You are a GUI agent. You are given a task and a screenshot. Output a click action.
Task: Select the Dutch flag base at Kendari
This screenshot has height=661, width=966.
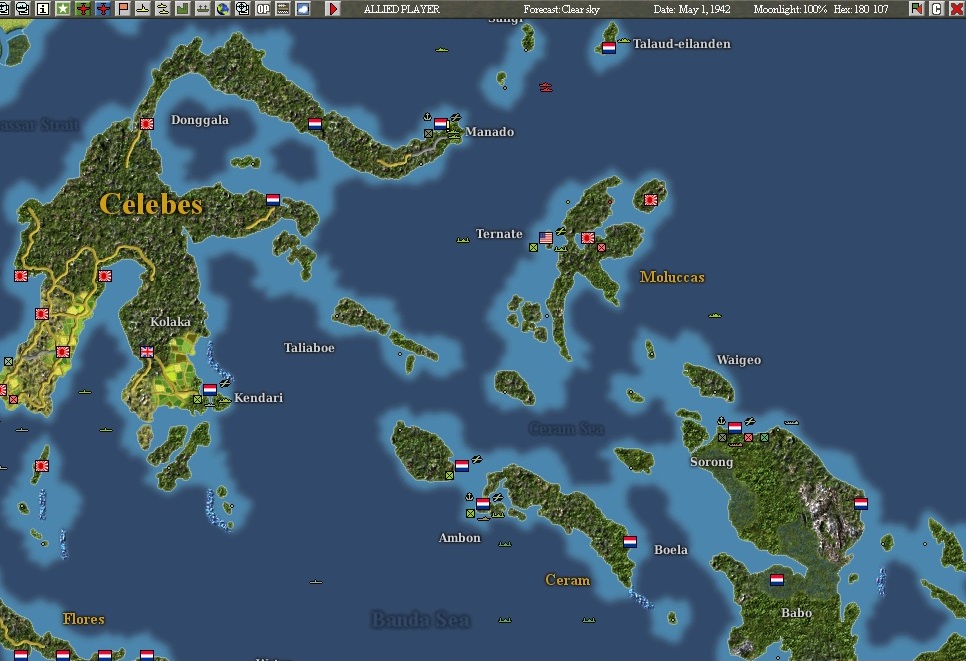(x=209, y=390)
